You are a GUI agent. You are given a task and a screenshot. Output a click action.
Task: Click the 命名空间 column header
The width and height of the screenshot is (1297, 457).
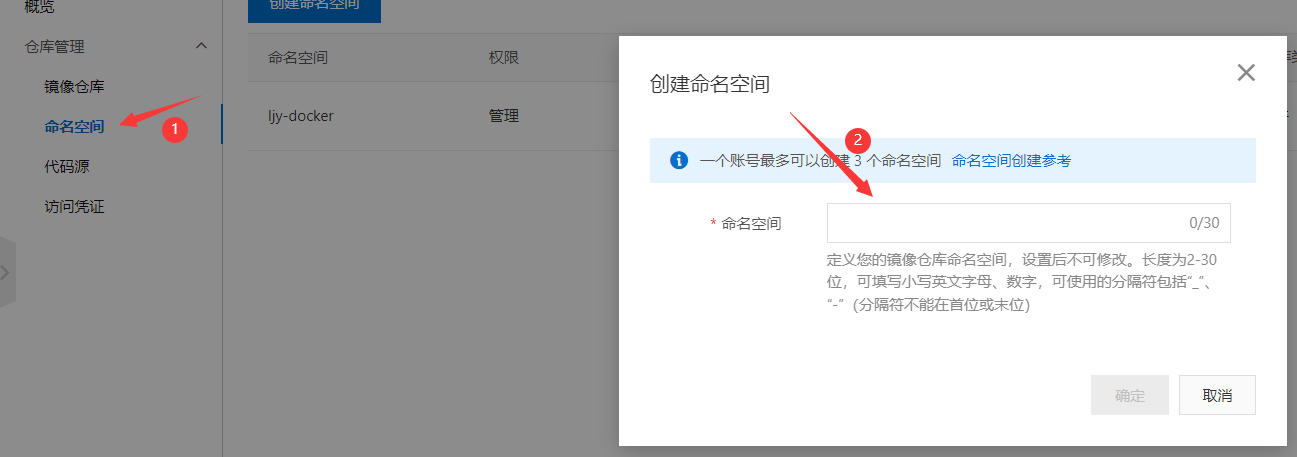point(298,58)
